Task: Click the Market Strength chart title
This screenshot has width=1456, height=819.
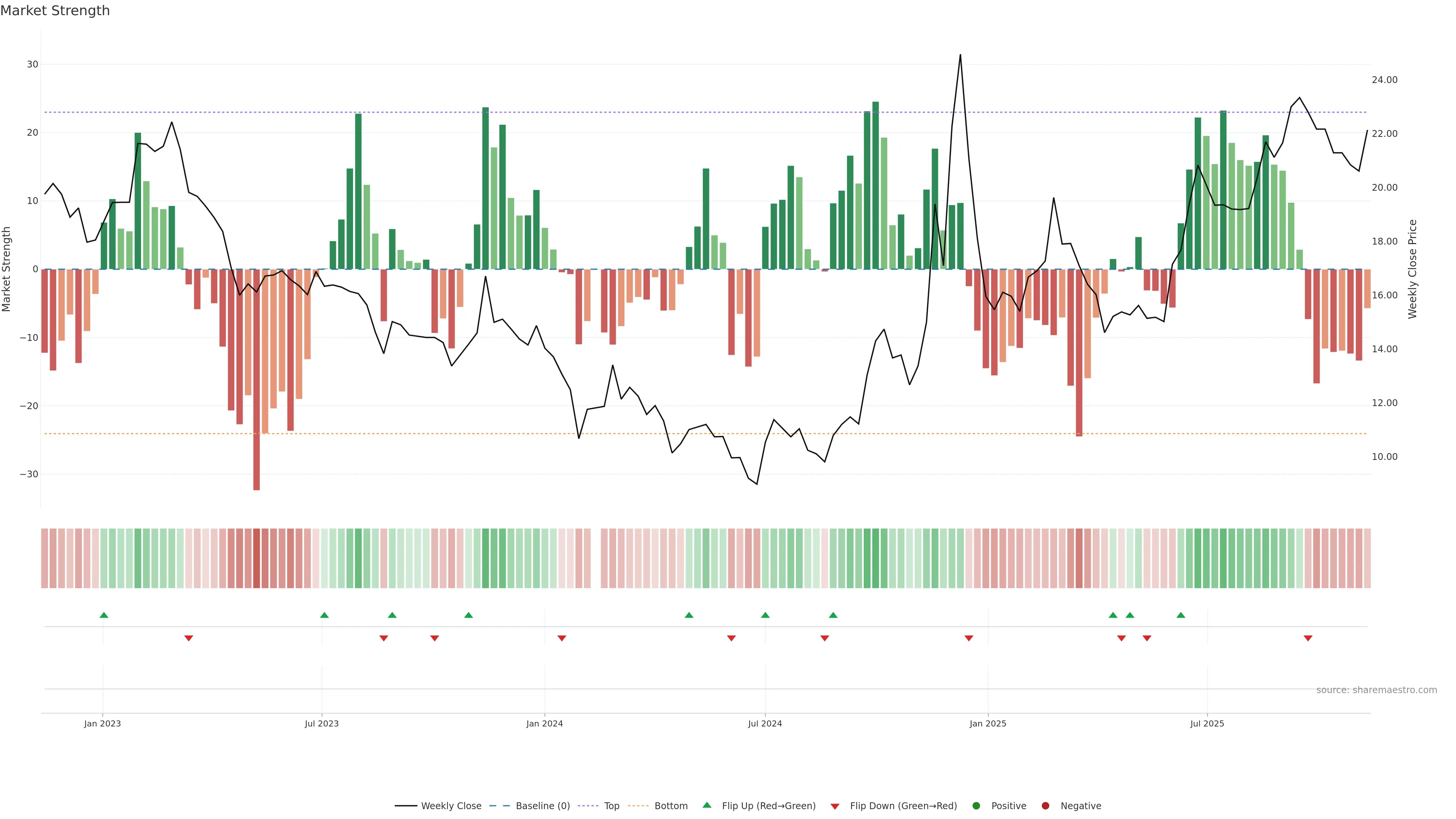Action: tap(55, 11)
